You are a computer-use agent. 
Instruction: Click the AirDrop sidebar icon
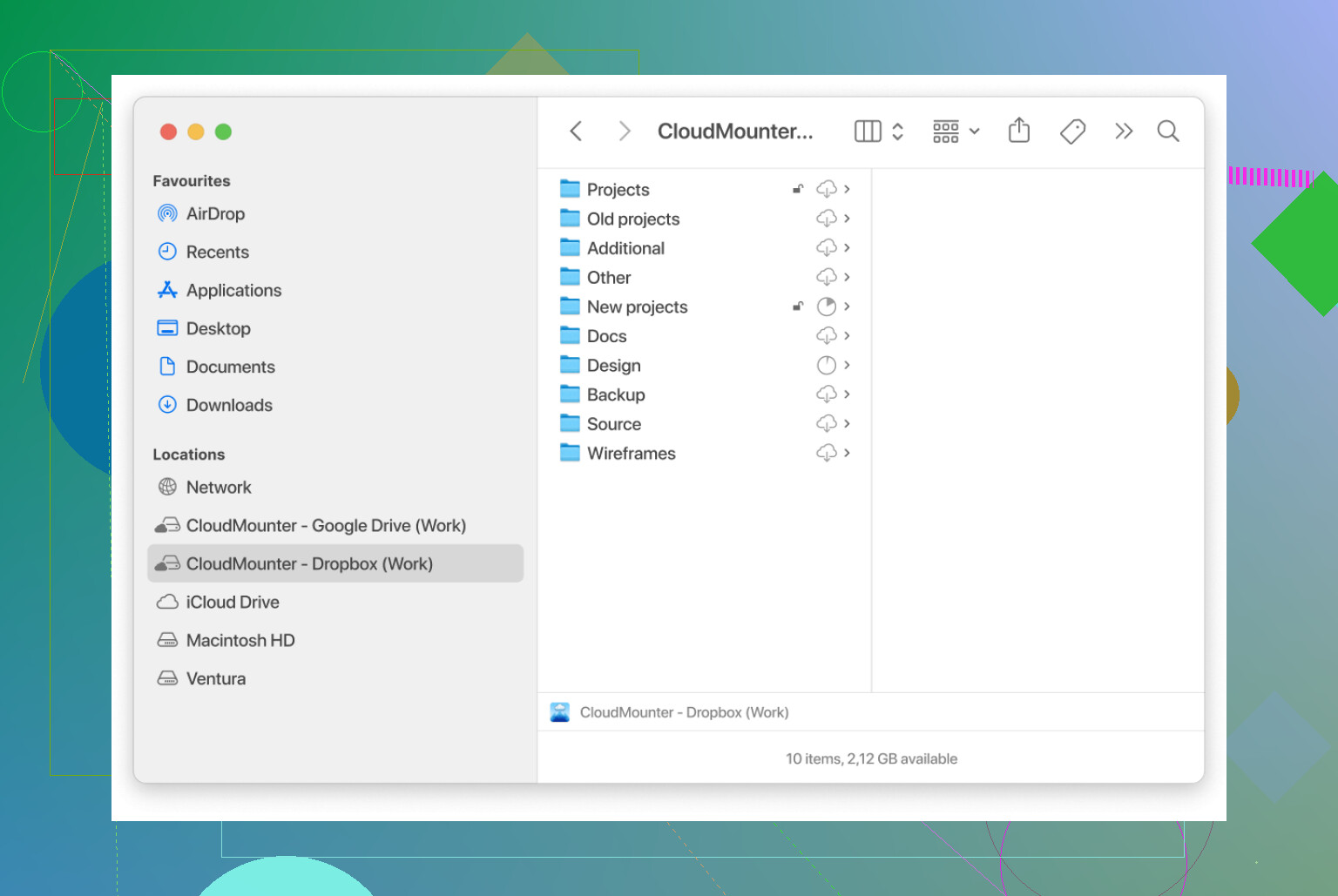[167, 214]
